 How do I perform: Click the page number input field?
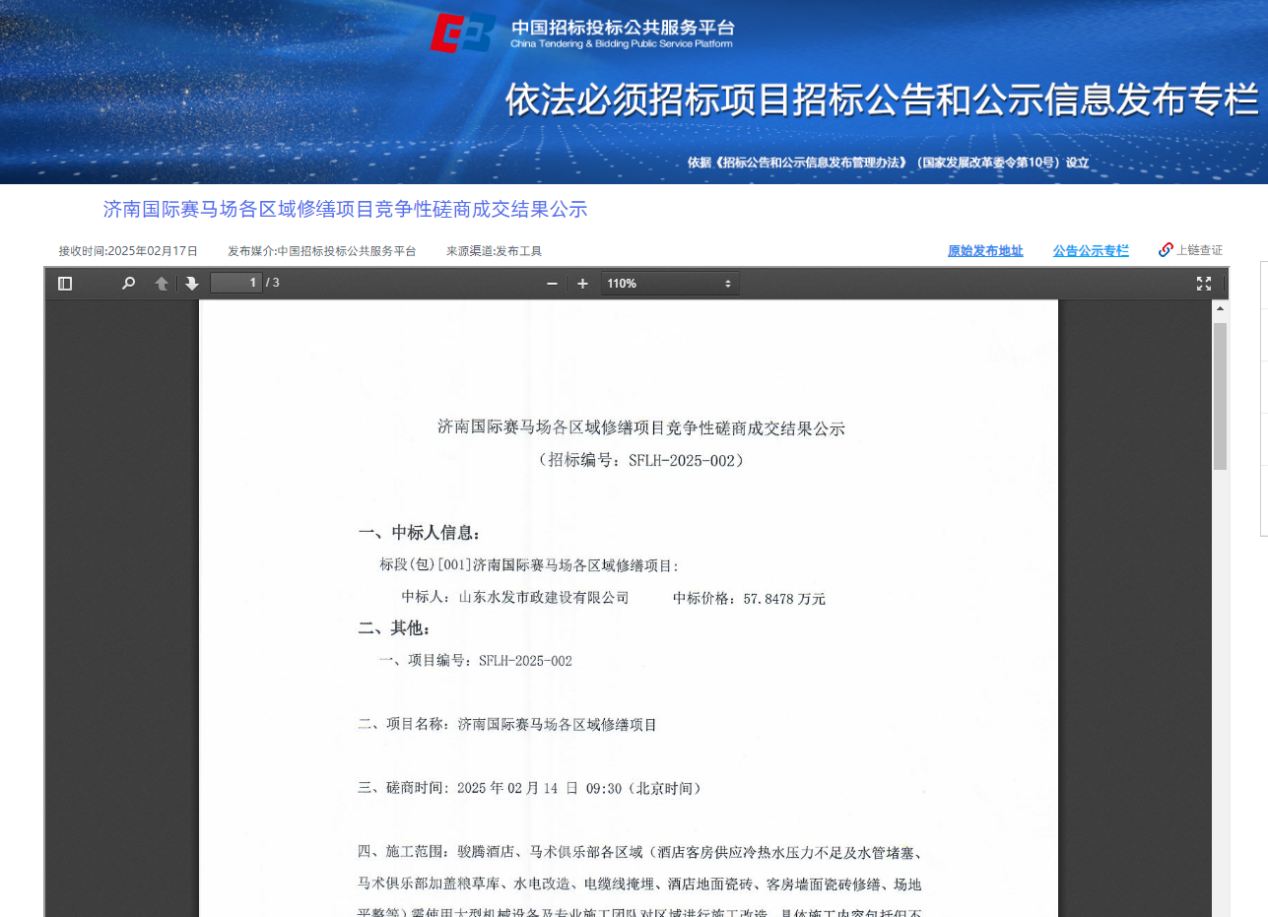tap(236, 283)
